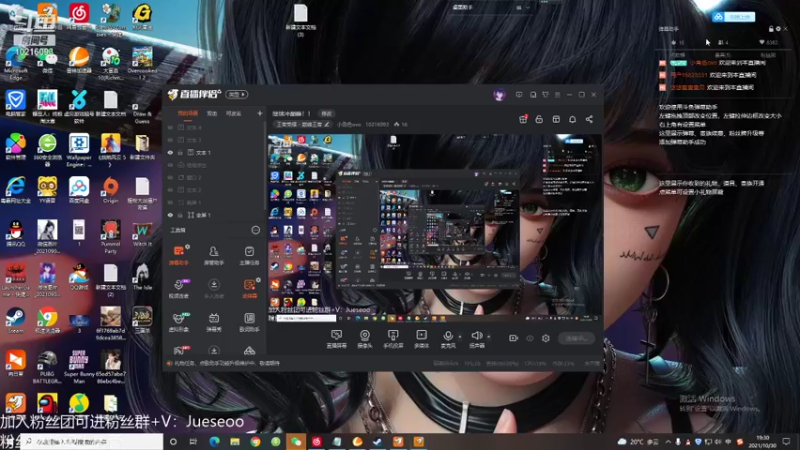The width and height of the screenshot is (800, 450).
Task: Add a 直播屏幕 screen capture source
Action: 336,339
